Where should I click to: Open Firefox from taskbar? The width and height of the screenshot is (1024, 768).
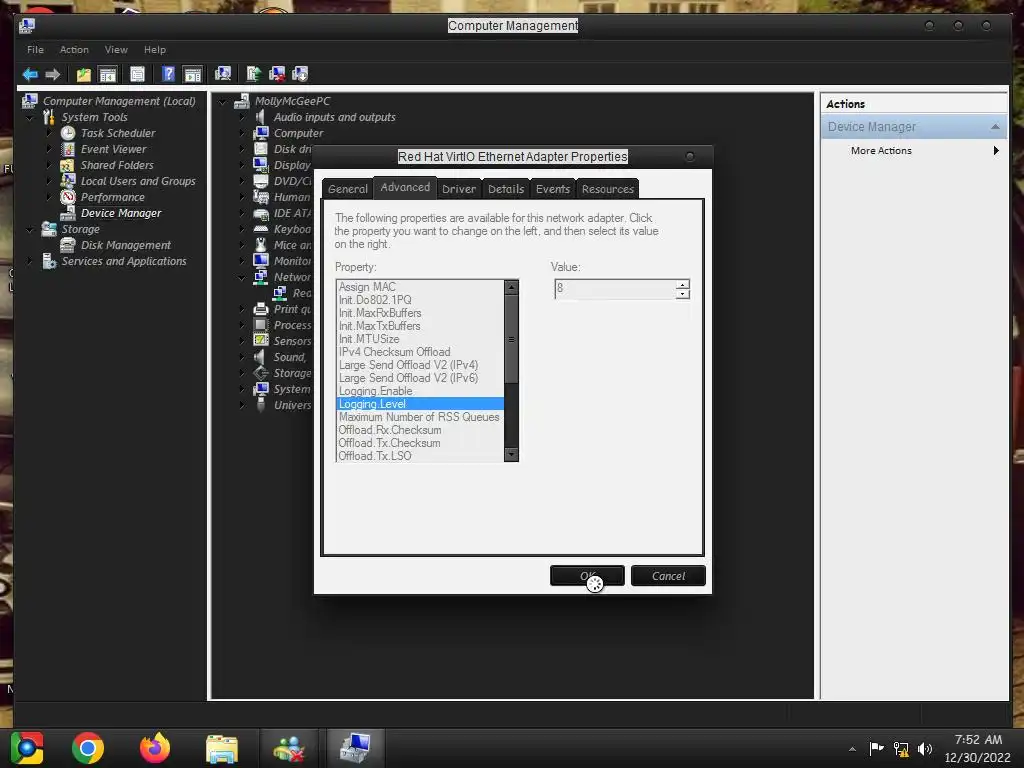tap(155, 748)
